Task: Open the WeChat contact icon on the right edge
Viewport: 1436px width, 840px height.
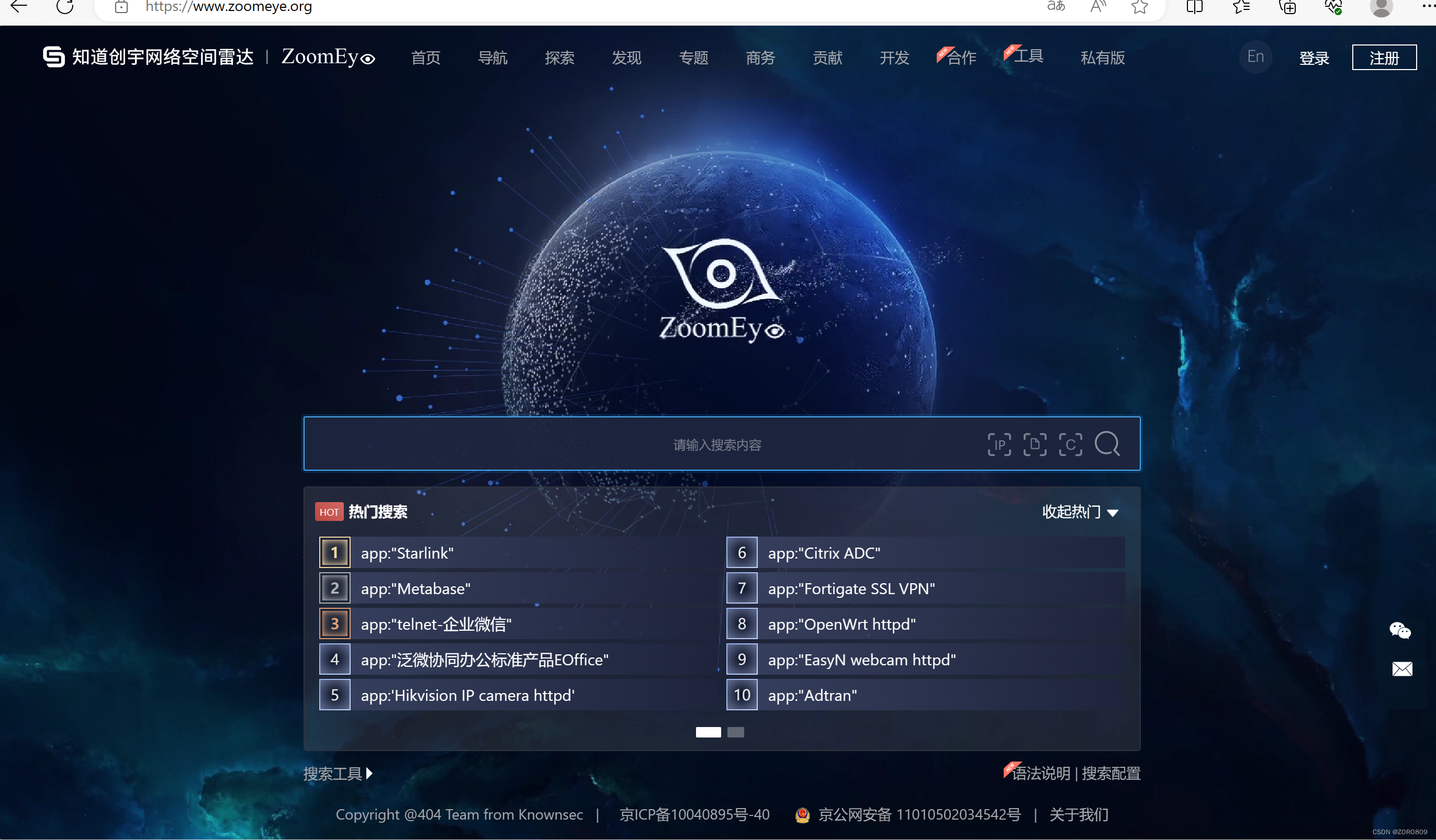Action: pos(1401,630)
